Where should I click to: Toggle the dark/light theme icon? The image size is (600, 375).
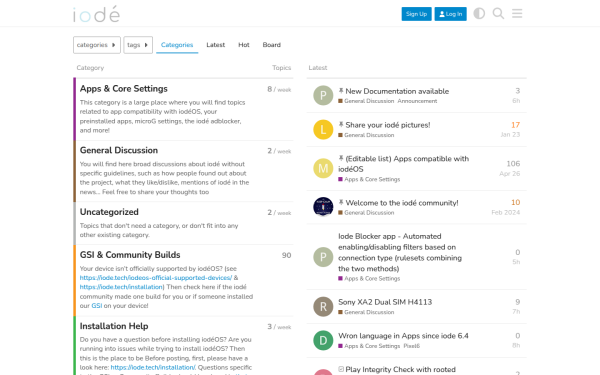point(479,13)
